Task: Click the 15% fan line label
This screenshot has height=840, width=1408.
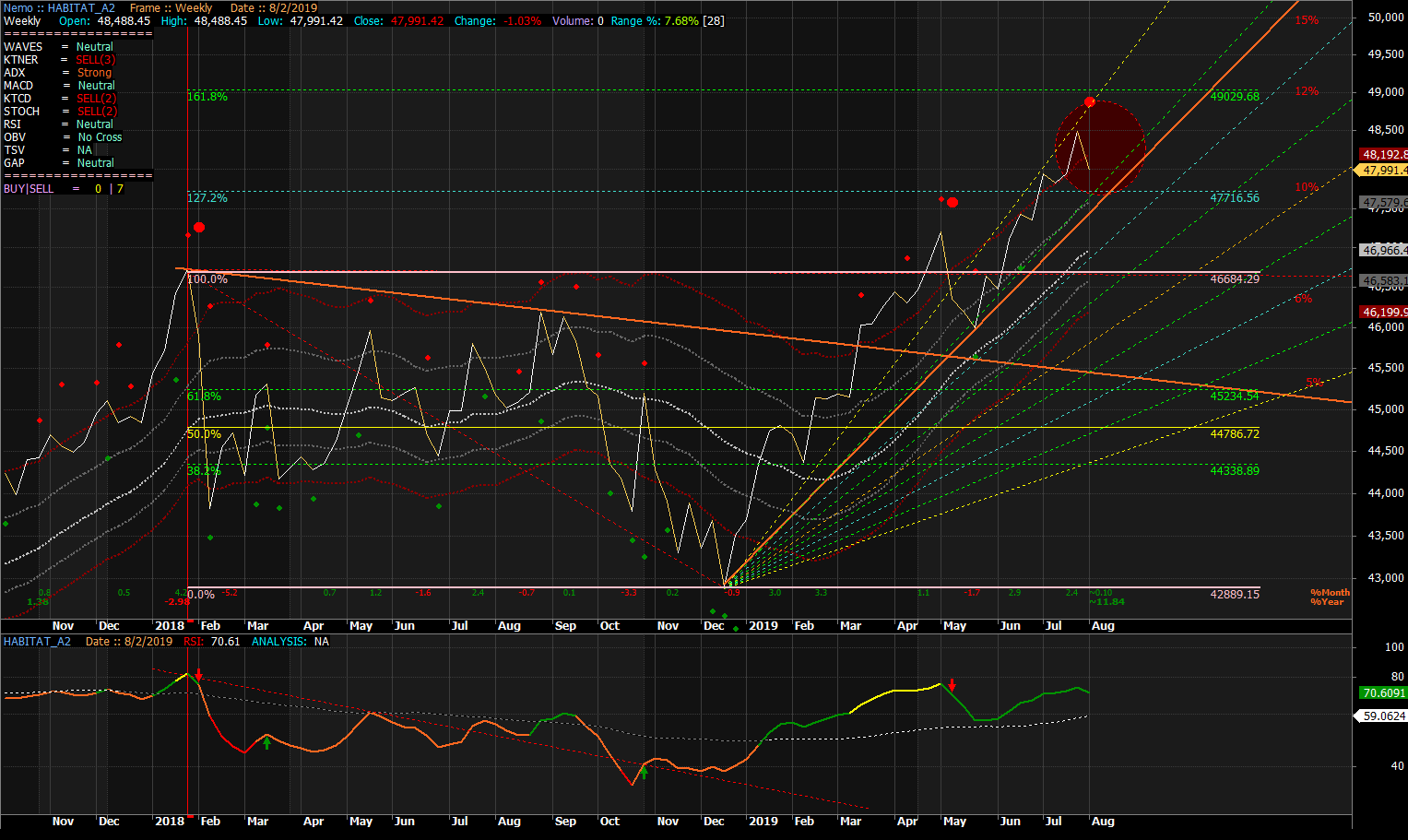Action: pos(1307,20)
